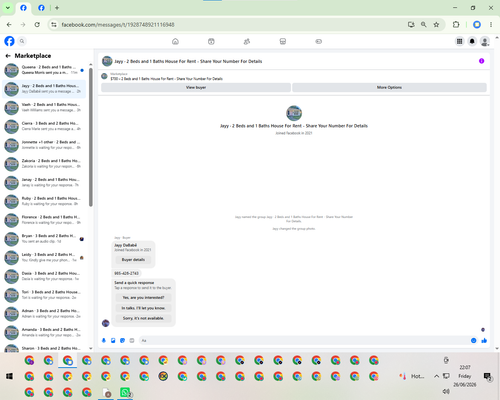The image size is (500, 400).
Task: Open the Amanda conversation
Action: 44,332
